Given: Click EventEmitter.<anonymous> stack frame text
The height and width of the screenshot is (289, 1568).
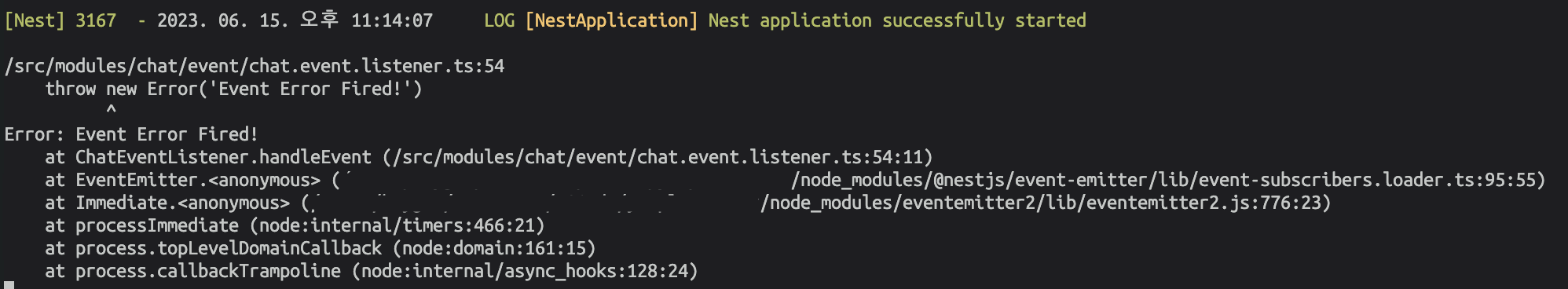Looking at the screenshot, I should point(198,180).
